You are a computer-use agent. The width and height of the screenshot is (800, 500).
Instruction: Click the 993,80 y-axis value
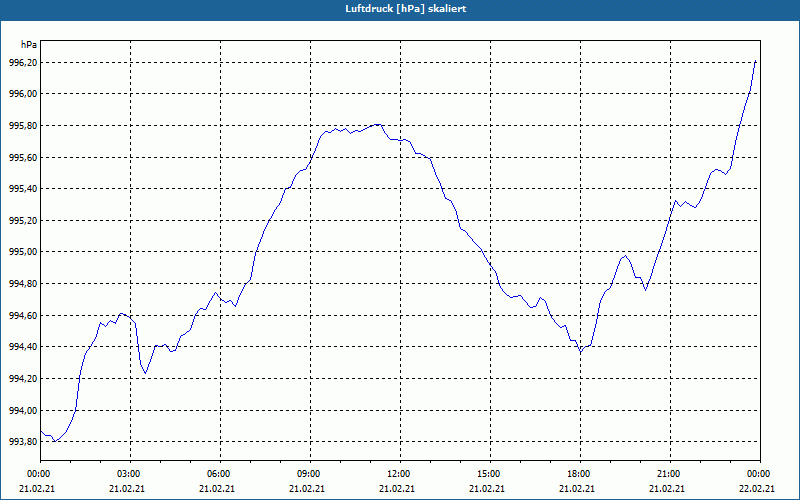click(x=23, y=442)
